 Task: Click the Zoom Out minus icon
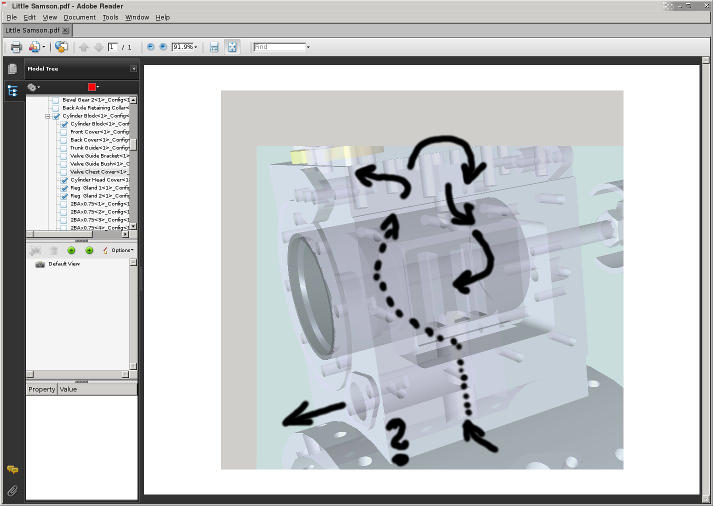coord(151,47)
